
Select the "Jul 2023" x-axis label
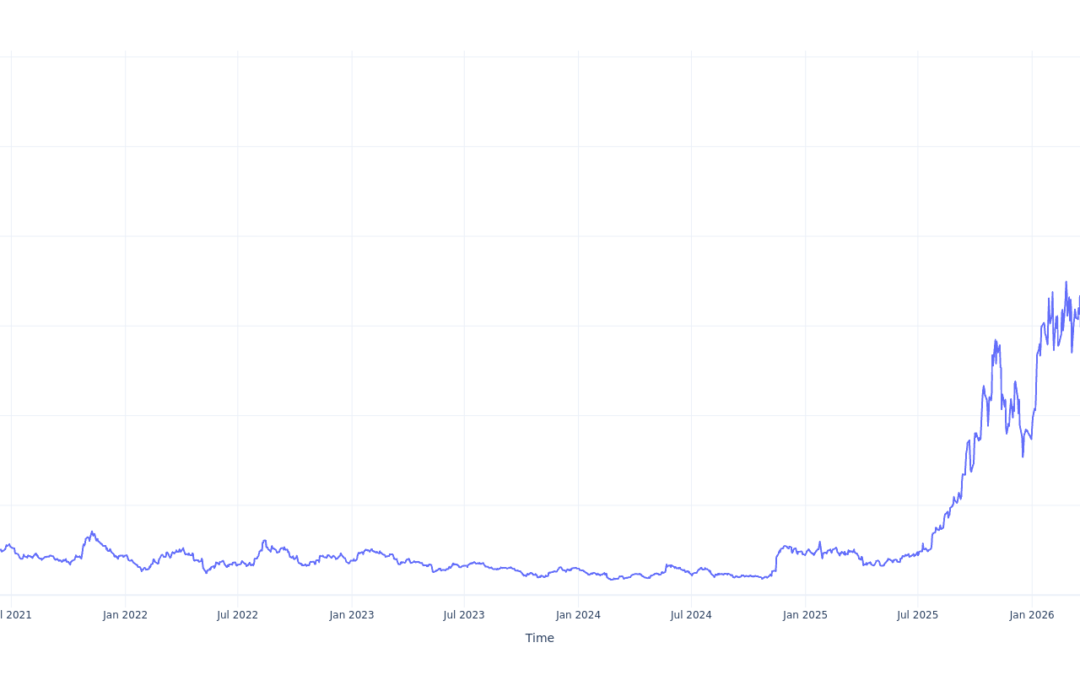[x=464, y=615]
